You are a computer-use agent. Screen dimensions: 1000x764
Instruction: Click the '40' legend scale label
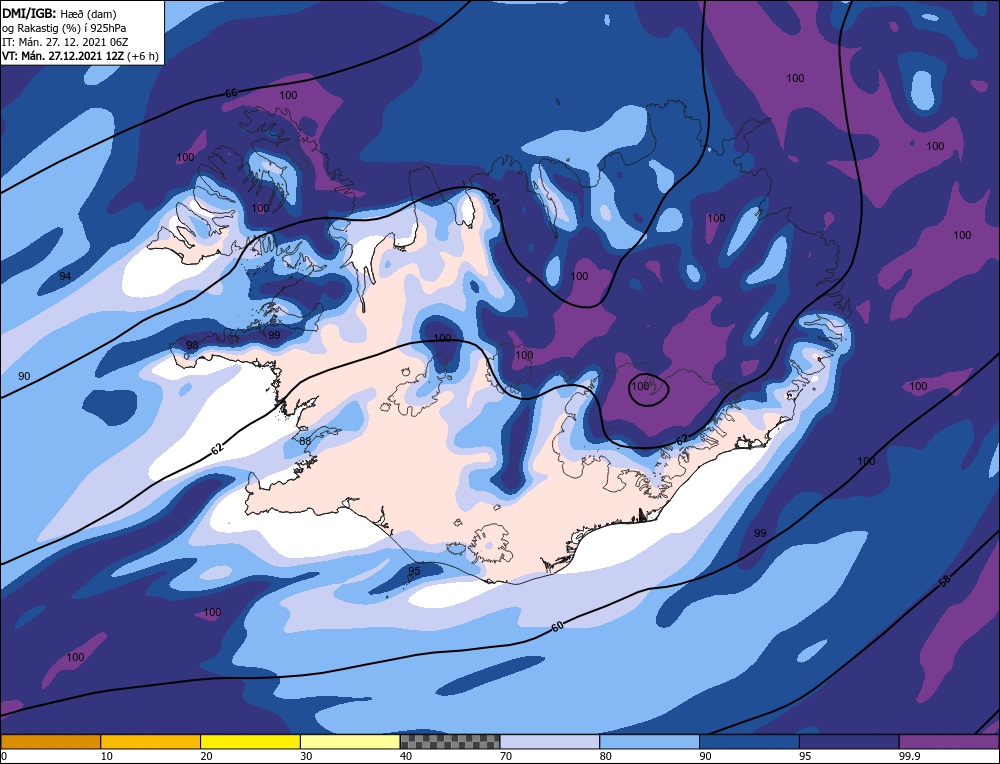coord(406,756)
